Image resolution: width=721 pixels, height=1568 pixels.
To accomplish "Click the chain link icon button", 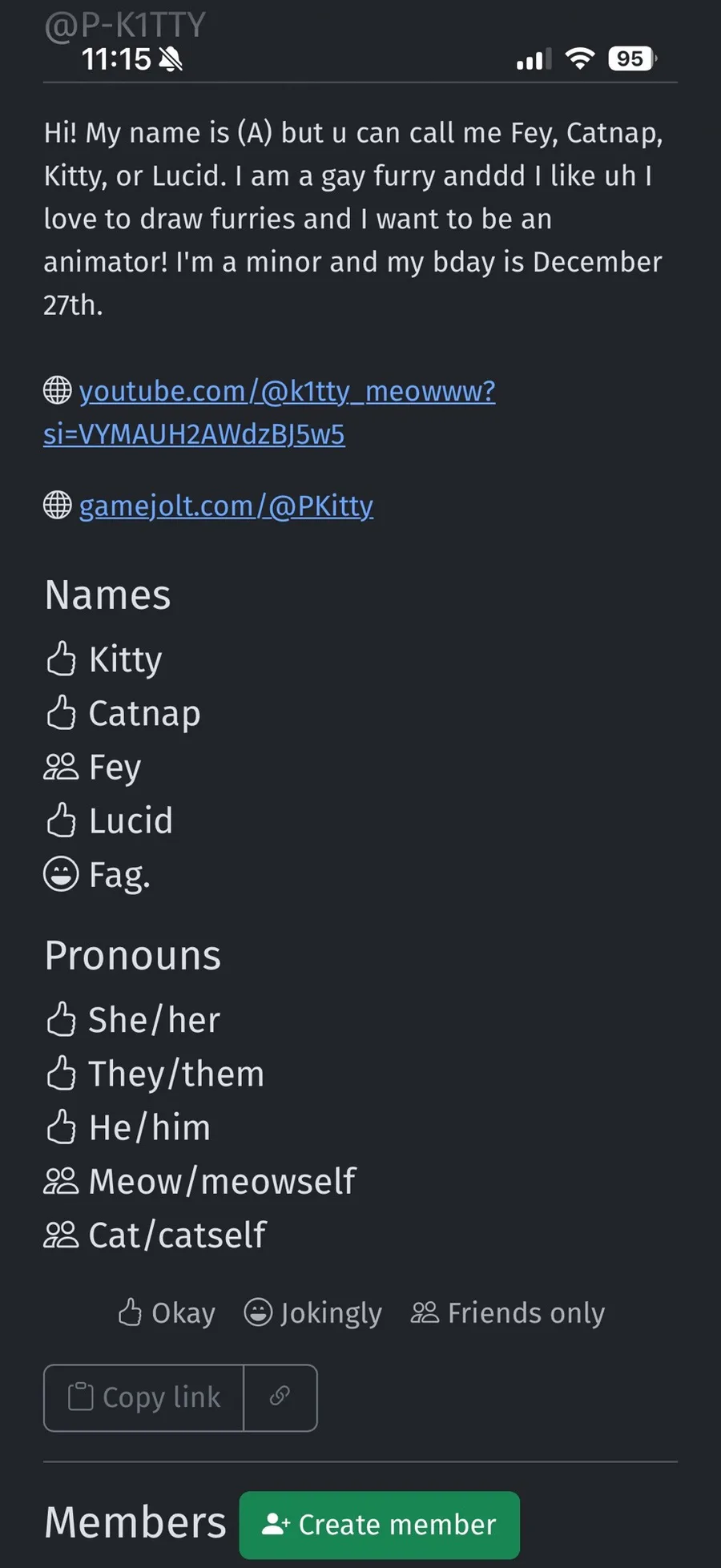I will pos(280,1397).
